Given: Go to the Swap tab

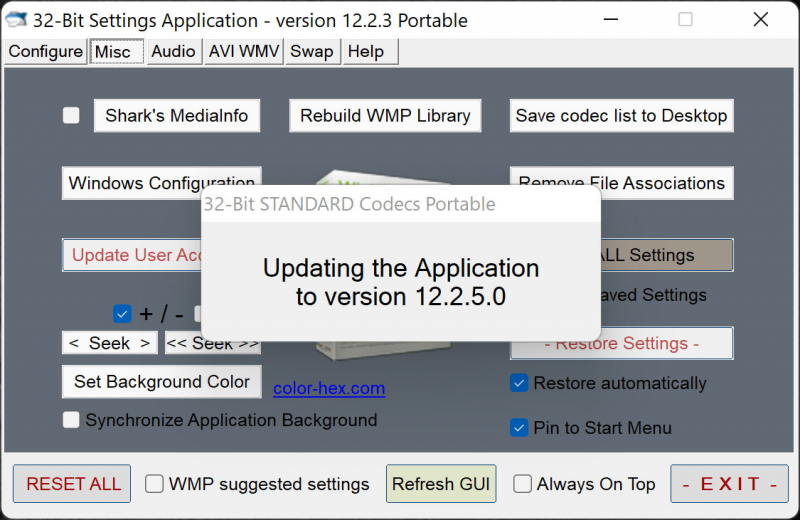Looking at the screenshot, I should (x=311, y=52).
